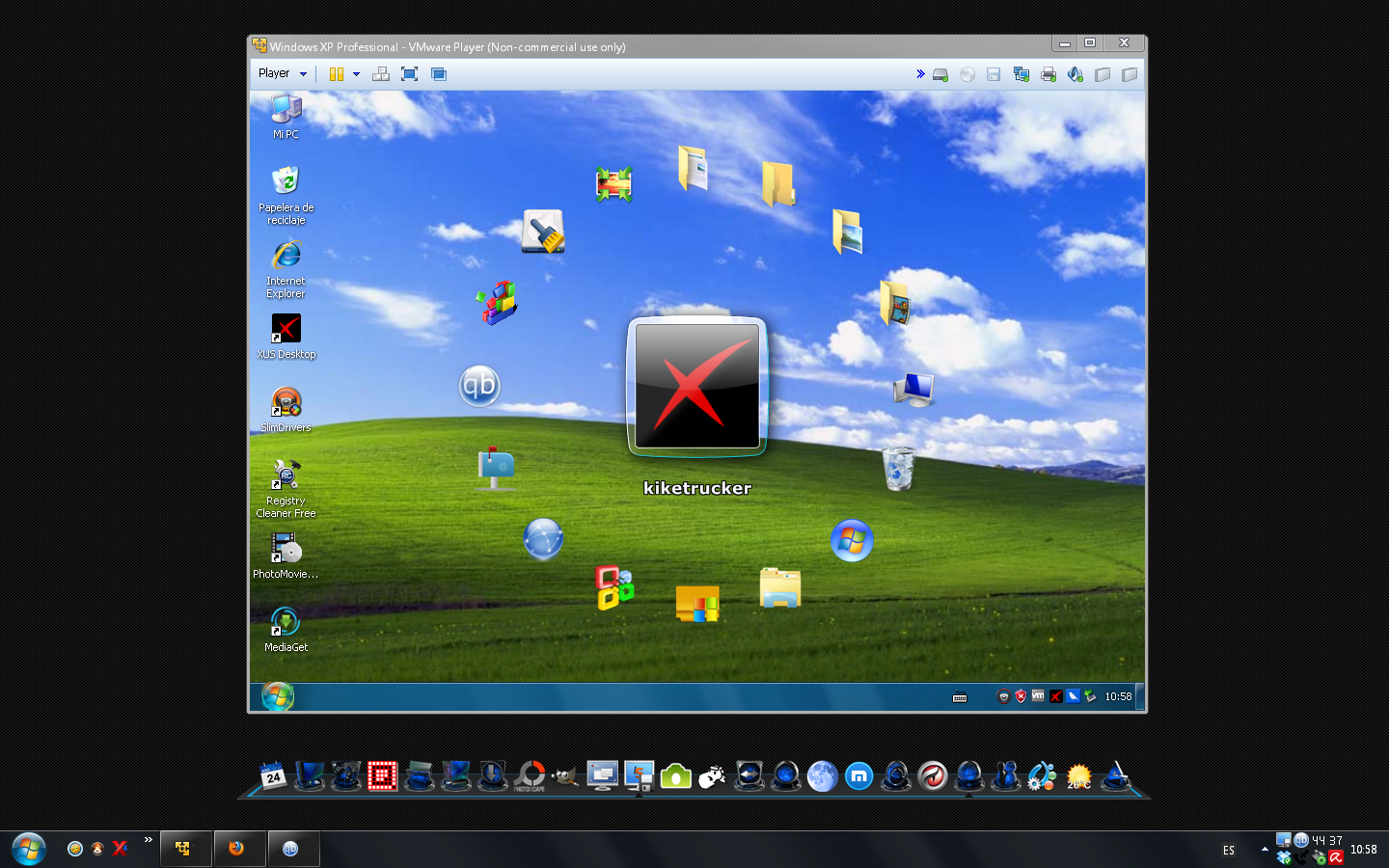Click the monitor icon in the circular dock
The width and height of the screenshot is (1389, 868).
[x=912, y=390]
